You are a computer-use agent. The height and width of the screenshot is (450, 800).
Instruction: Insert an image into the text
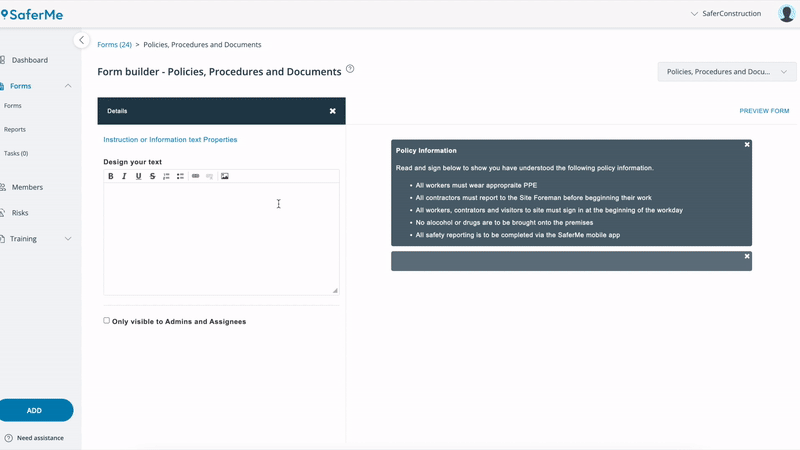click(225, 176)
